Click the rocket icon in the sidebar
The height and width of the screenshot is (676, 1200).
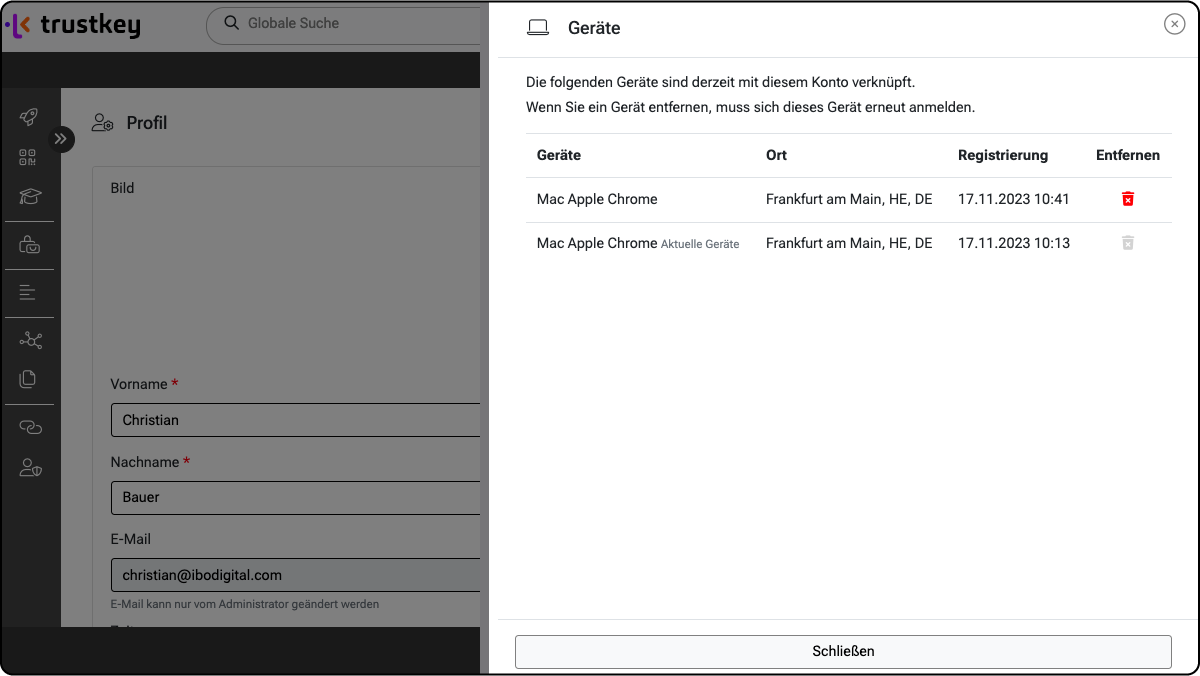[x=29, y=117]
